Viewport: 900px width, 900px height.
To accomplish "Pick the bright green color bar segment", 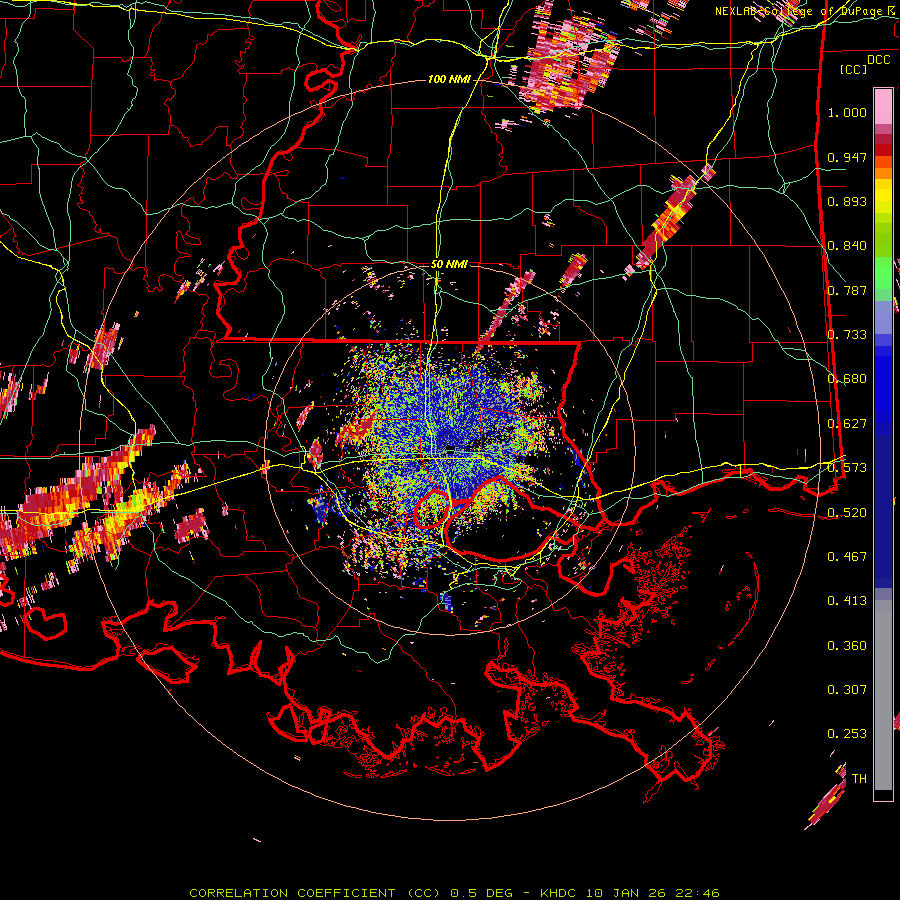I will pos(883,273).
